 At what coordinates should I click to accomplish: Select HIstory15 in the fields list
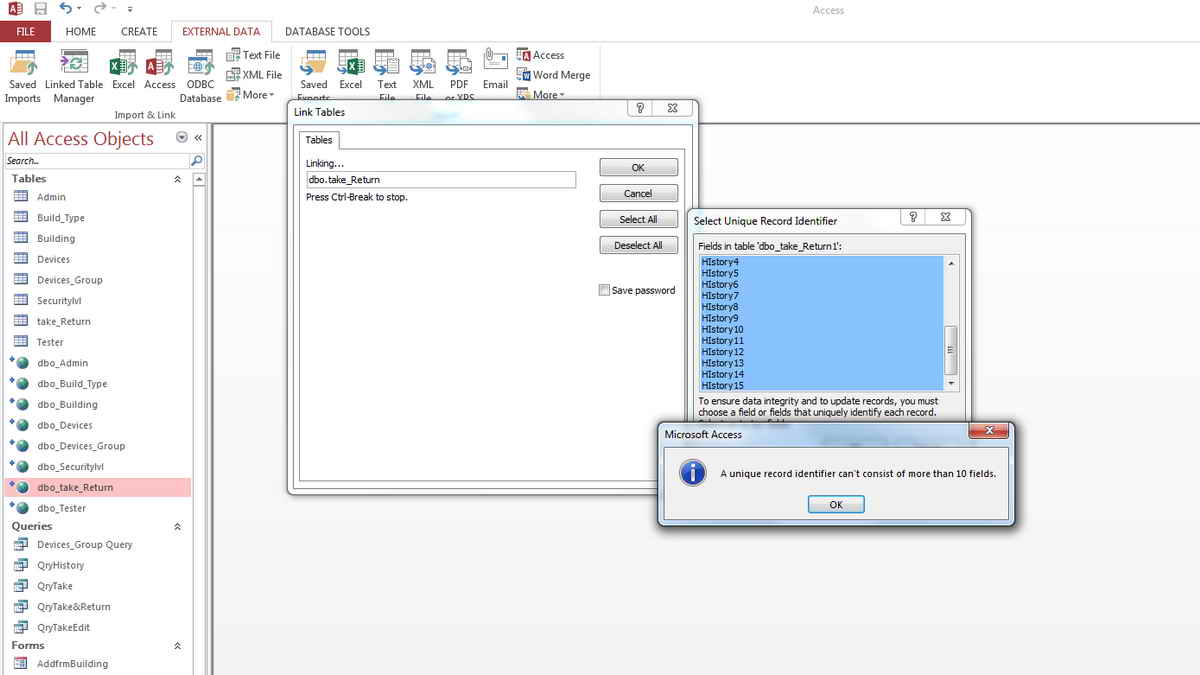point(822,385)
